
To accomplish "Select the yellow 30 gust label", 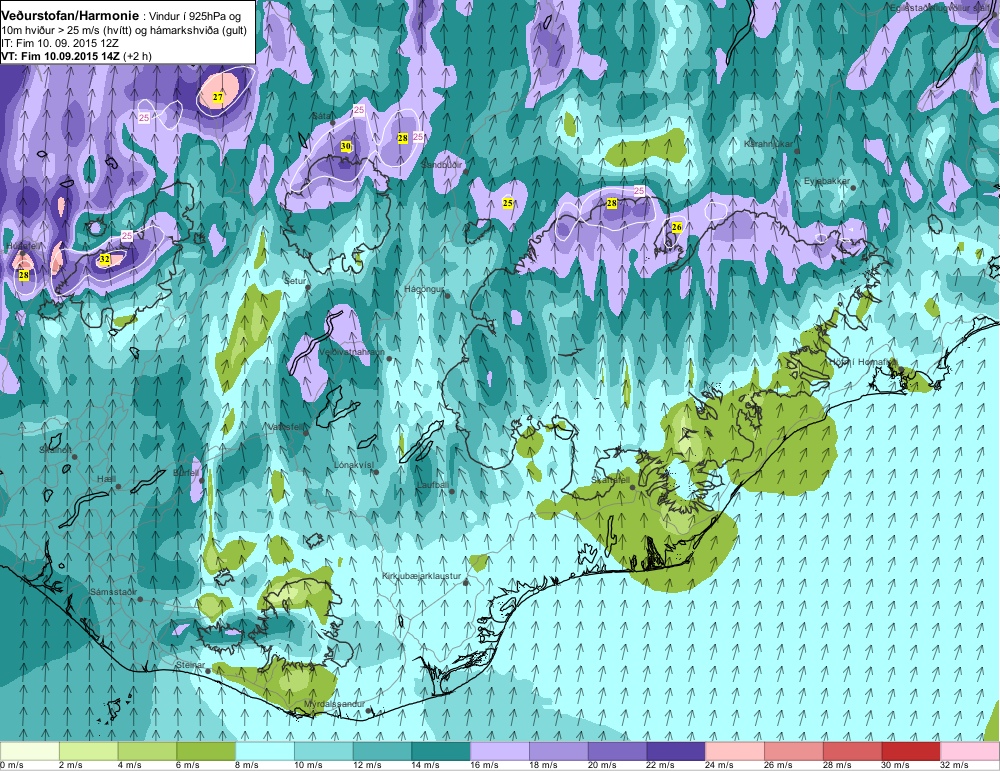I will [x=346, y=146].
